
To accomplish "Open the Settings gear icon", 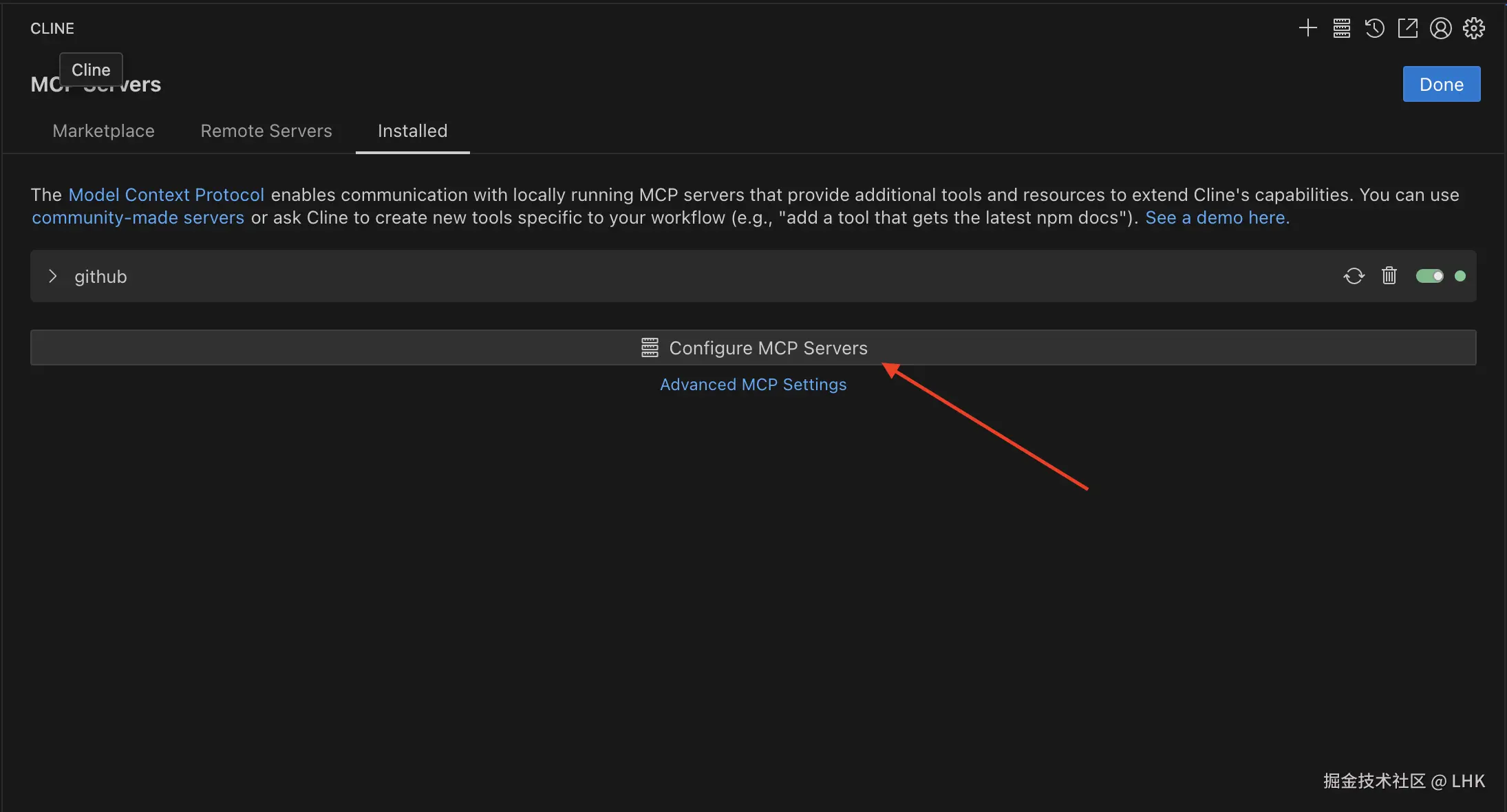I will pos(1473,28).
